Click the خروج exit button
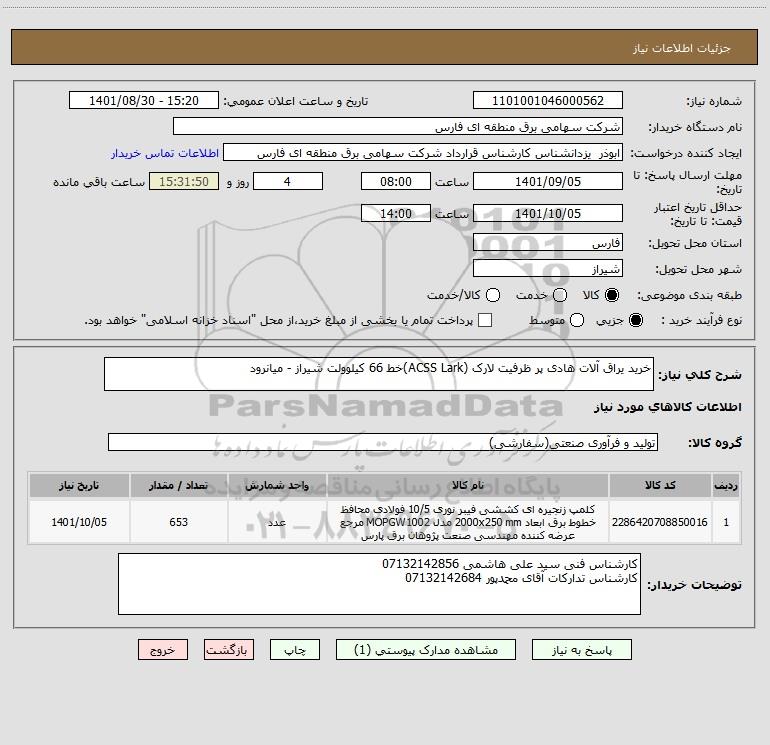Image resolution: width=770 pixels, height=745 pixels. tap(163, 650)
